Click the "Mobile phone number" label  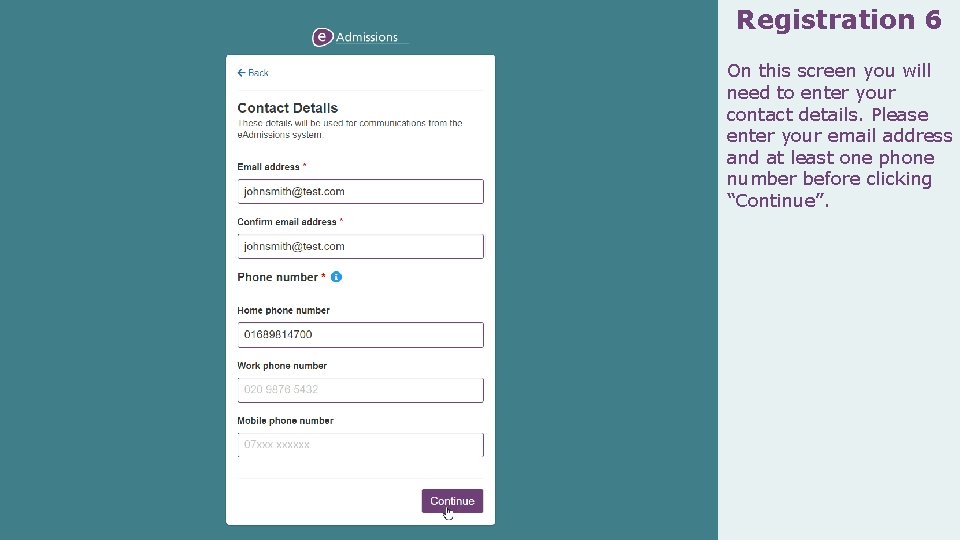285,421
